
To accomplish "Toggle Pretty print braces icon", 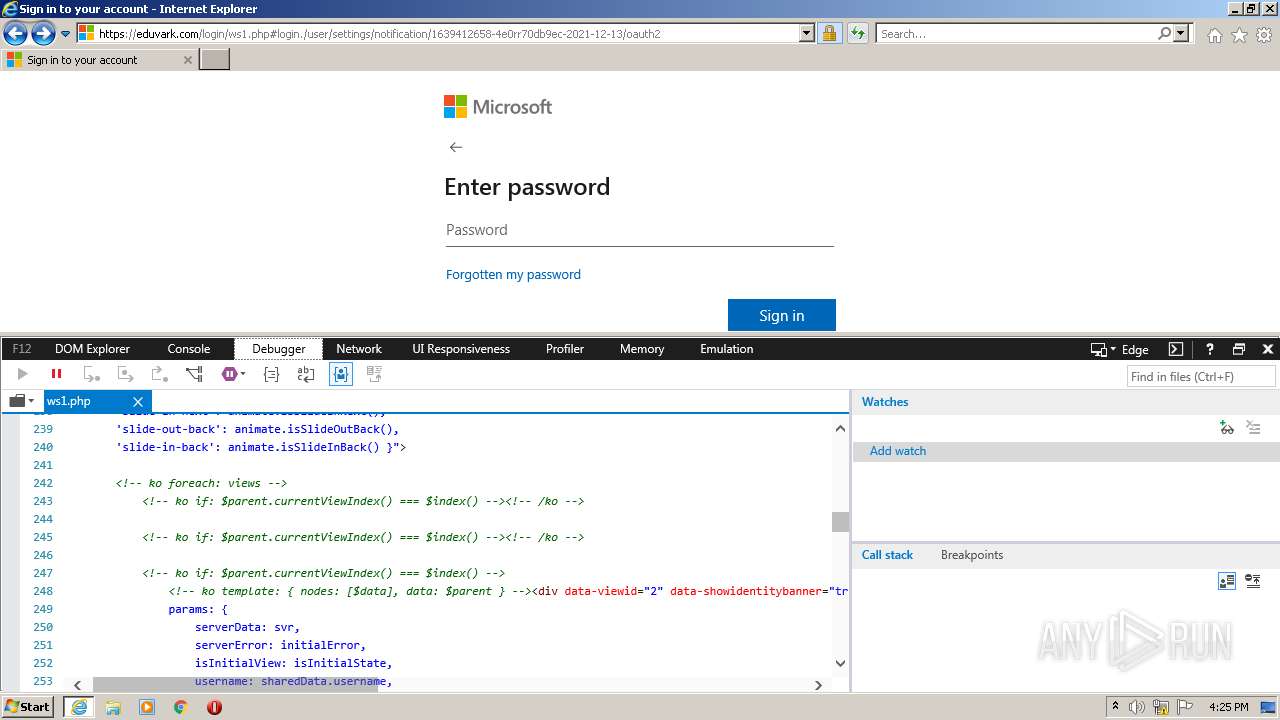I will click(271, 374).
